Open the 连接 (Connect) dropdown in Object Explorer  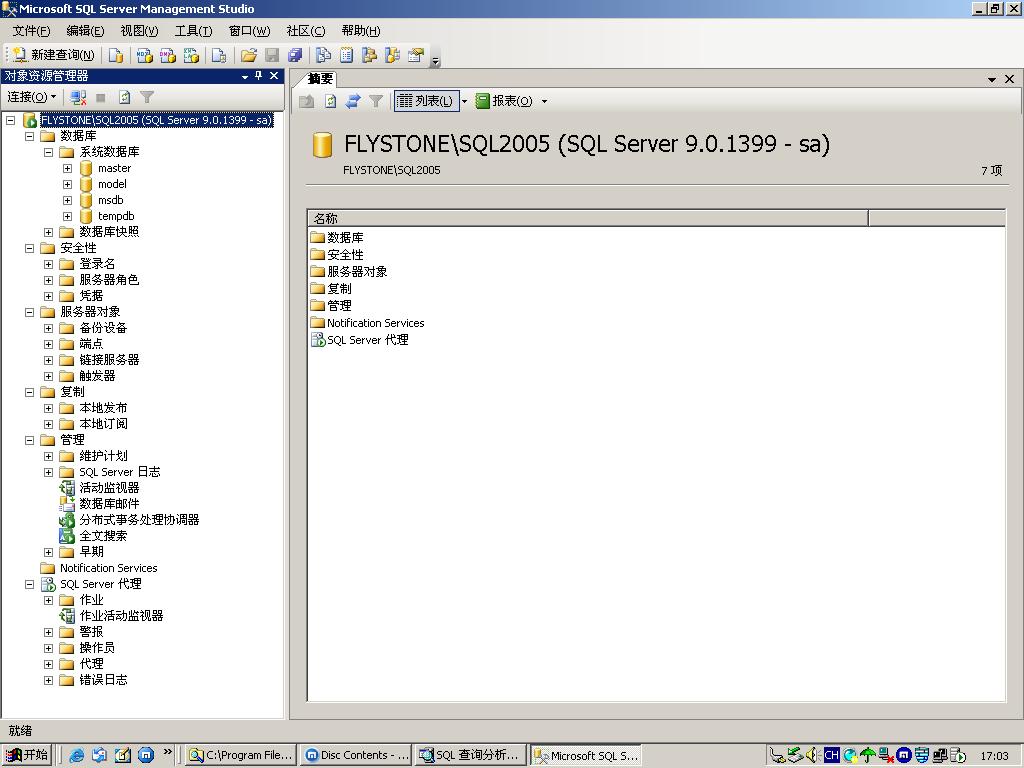coord(31,97)
